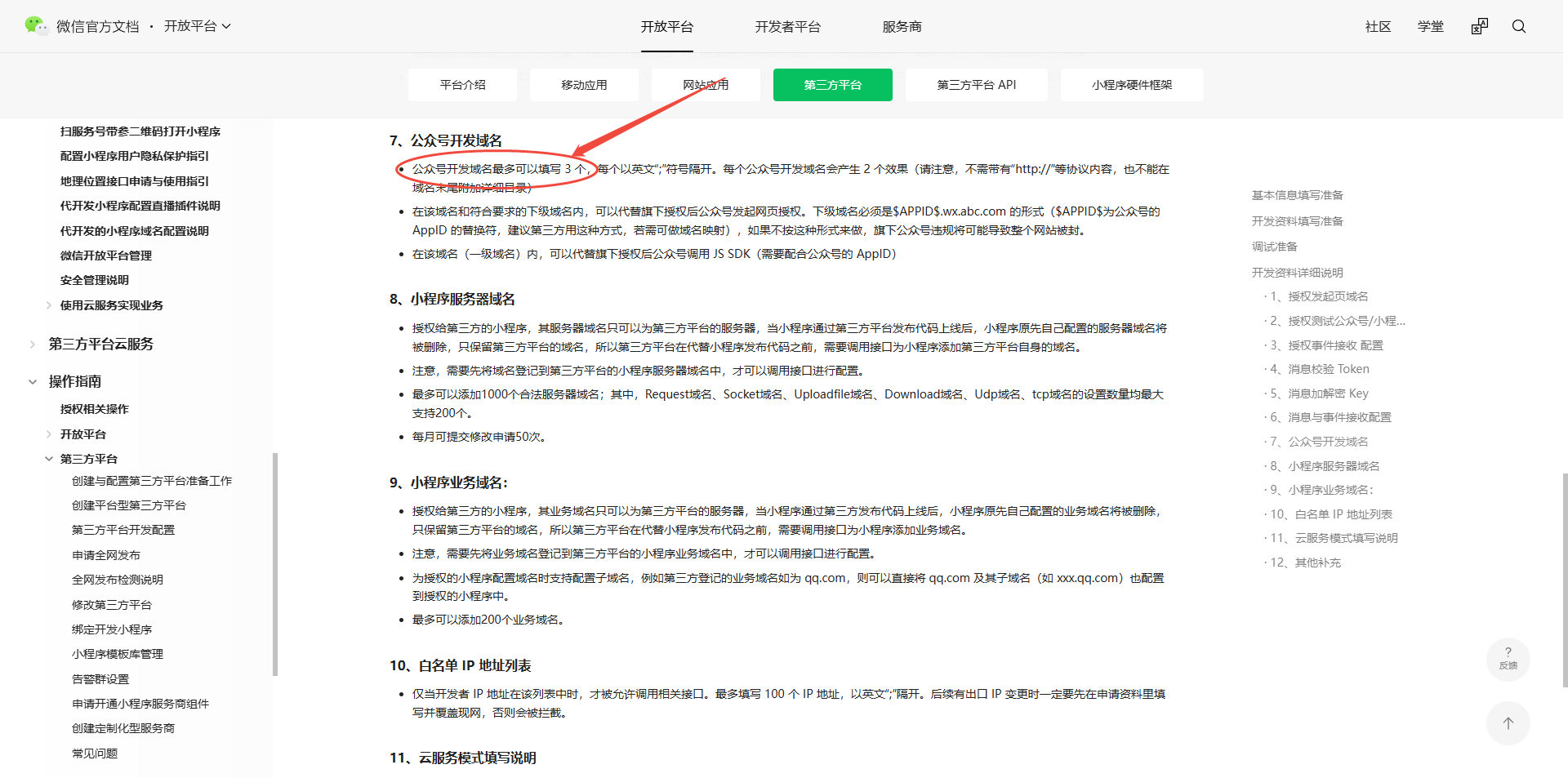Open 常见问题 in sidebar
1568x778 pixels.
coord(95,754)
